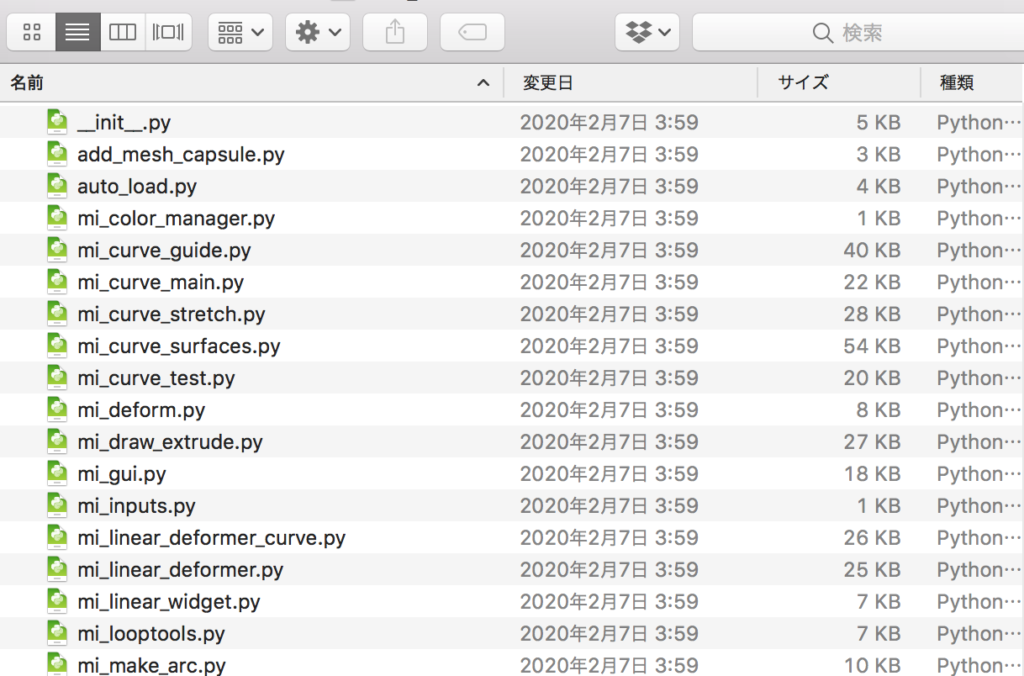Switch to icon view in toolbar
Image resolution: width=1024 pixels, height=676 pixels.
point(31,33)
